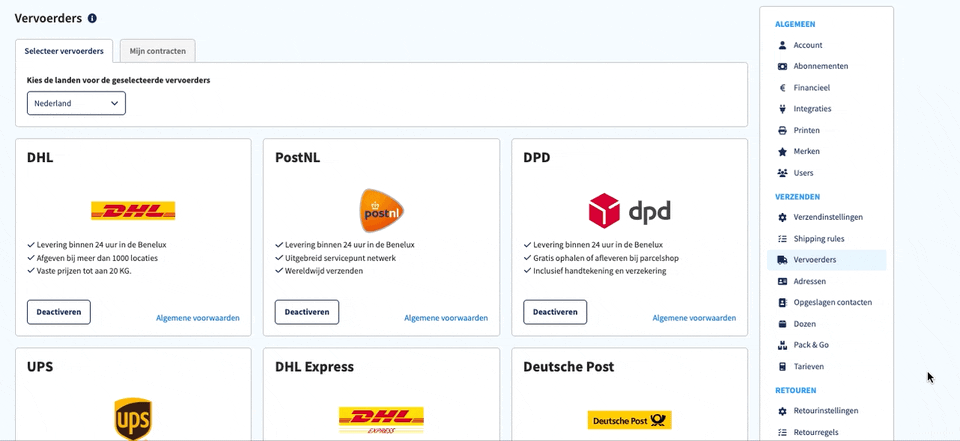Click the Deutsche Post card title

coord(569,367)
